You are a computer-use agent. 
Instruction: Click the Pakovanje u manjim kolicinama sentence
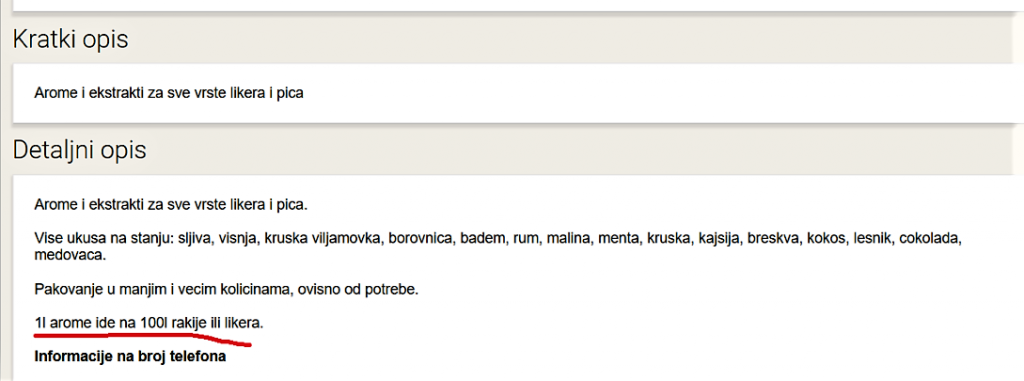click(226, 289)
